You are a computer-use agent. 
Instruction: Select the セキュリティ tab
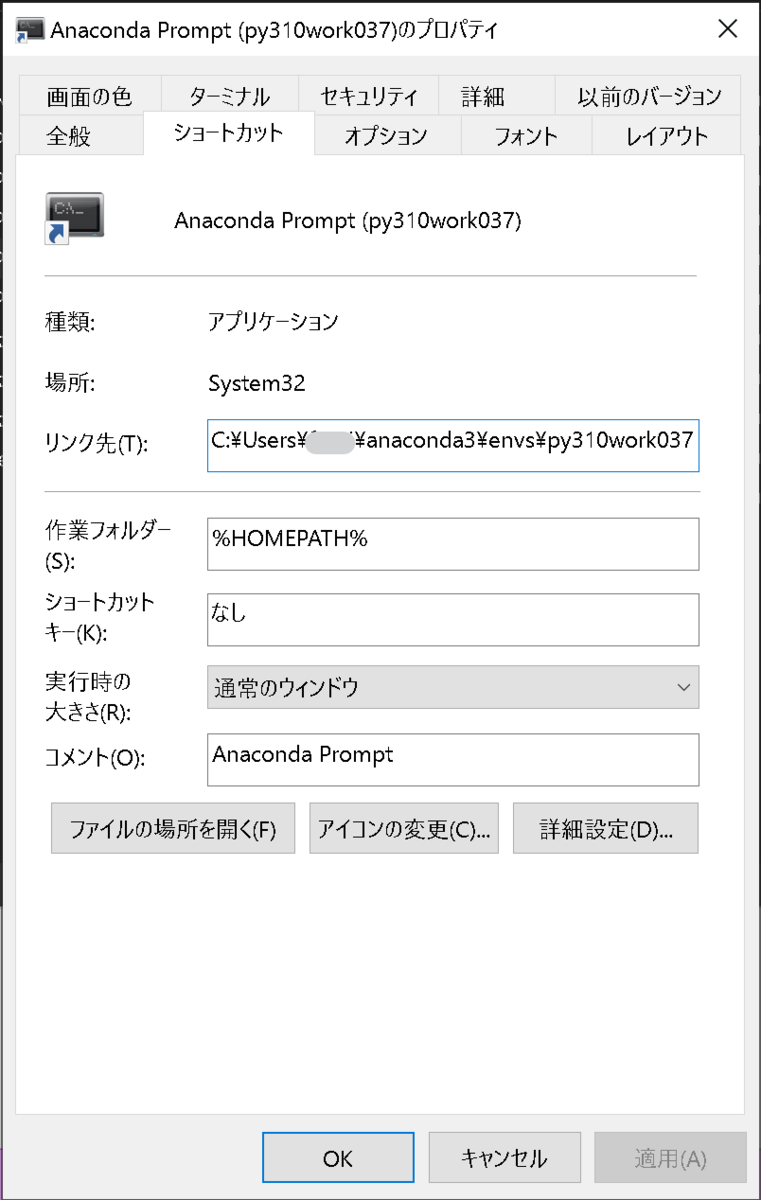point(368,97)
